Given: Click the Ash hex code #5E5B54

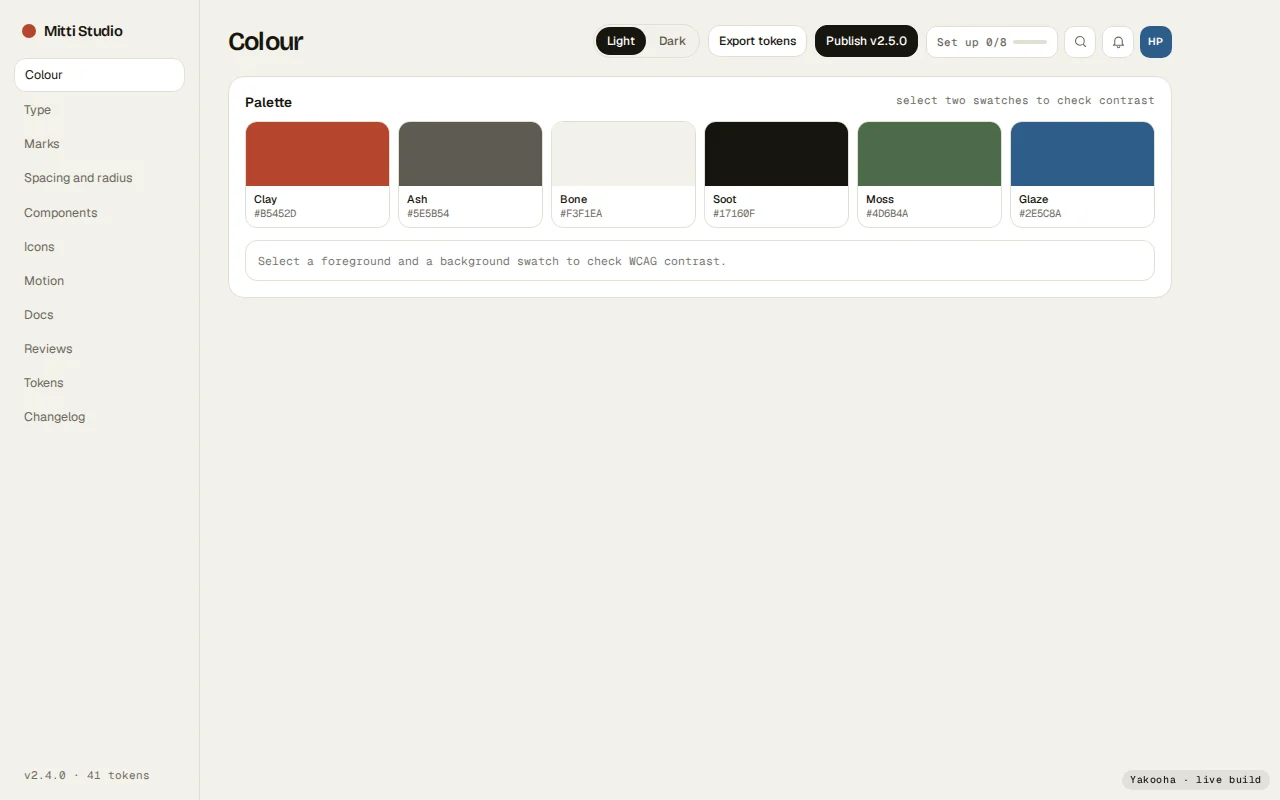Looking at the screenshot, I should tap(428, 214).
